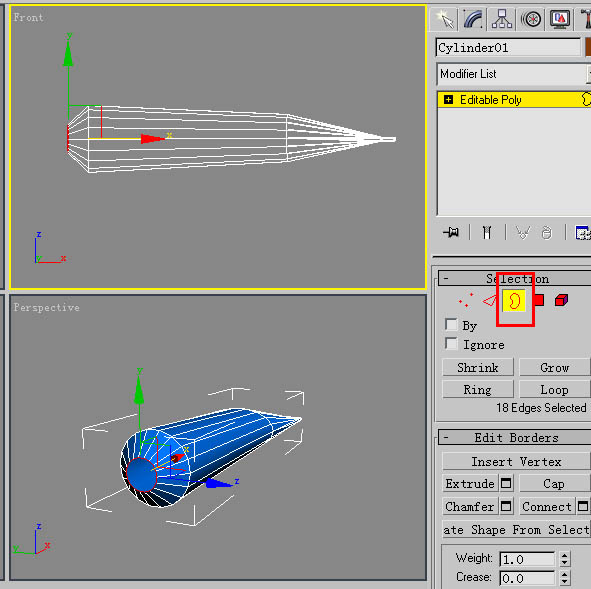The width and height of the screenshot is (591, 589).
Task: Open the Display panel tab
Action: click(560, 19)
